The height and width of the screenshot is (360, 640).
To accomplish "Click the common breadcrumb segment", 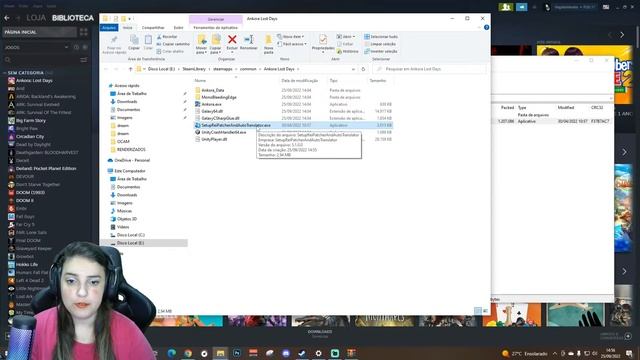I will (248, 69).
